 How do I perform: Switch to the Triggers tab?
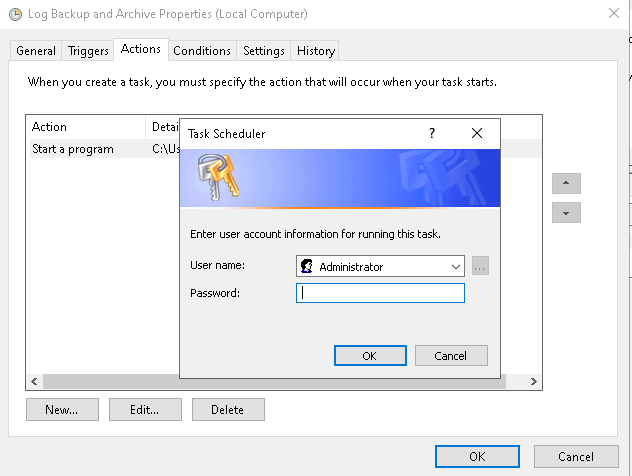tap(88, 51)
